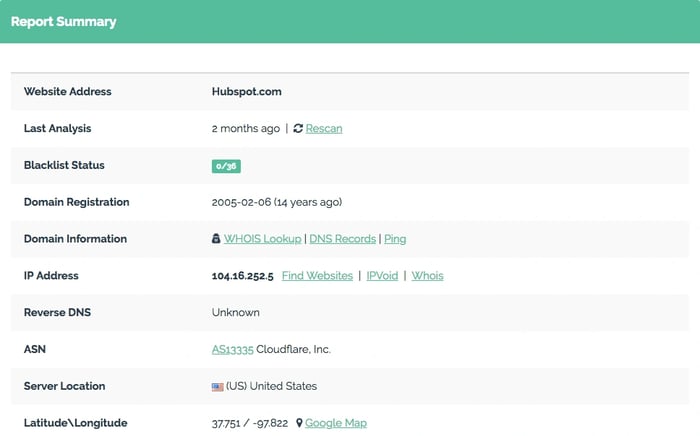Open the AS13335 ASN link

click(233, 349)
